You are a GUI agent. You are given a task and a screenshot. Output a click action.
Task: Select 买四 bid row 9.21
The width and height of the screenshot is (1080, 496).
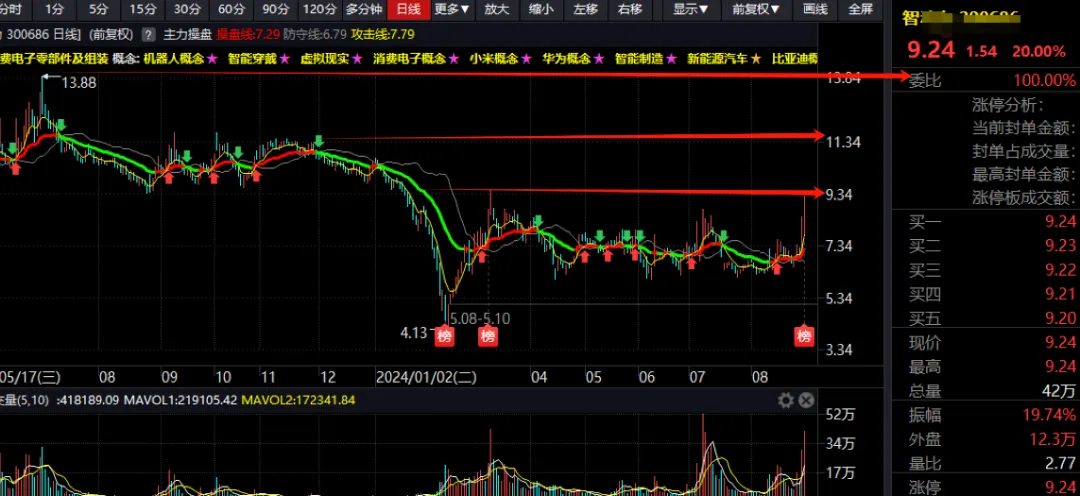[x=991, y=294]
